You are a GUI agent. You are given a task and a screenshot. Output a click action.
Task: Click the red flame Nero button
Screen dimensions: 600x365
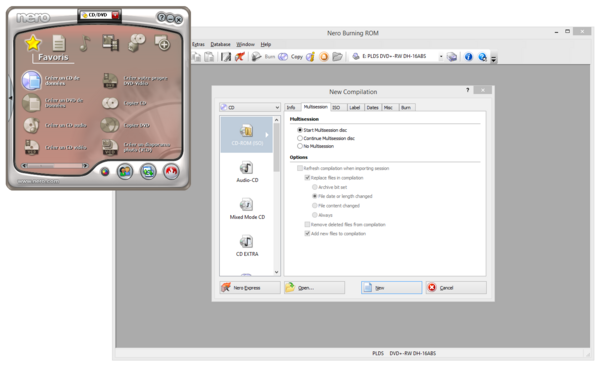(171, 171)
